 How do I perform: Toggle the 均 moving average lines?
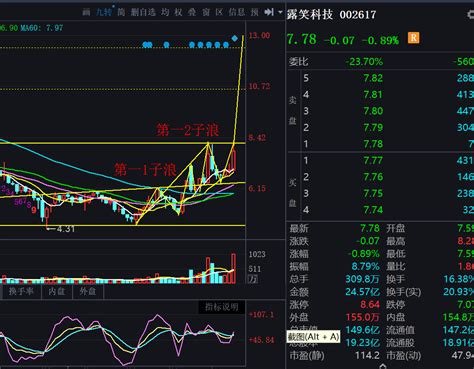(x=165, y=12)
